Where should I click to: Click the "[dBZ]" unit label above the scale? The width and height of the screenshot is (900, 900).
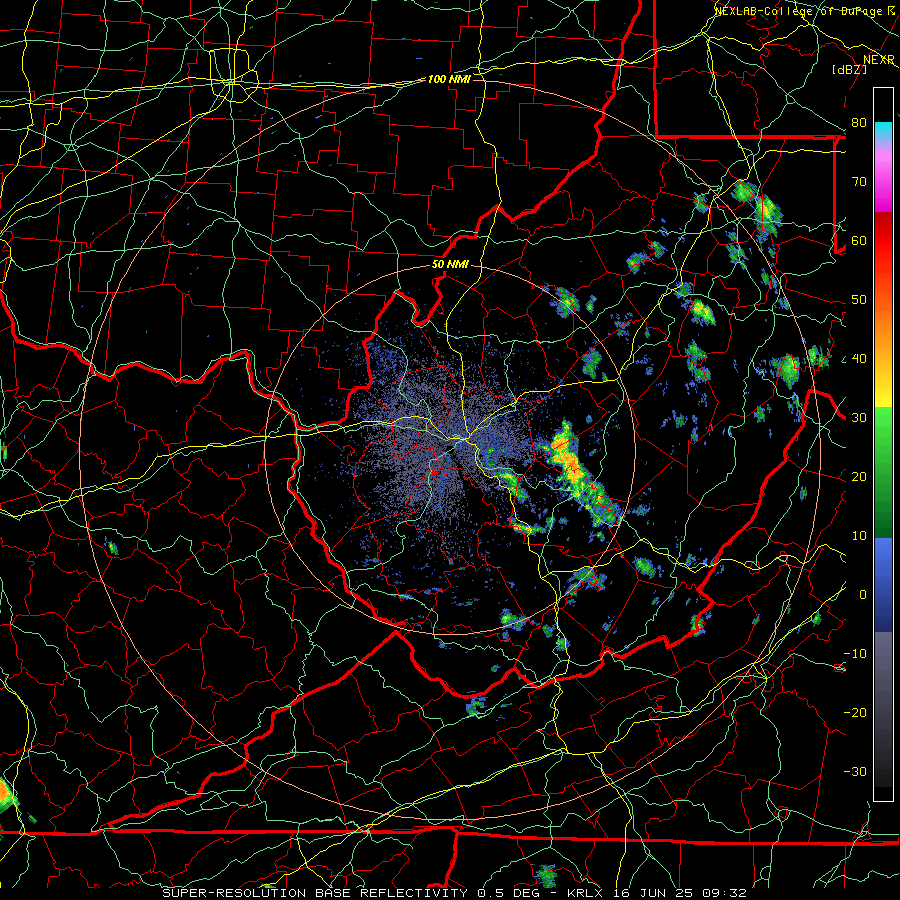(849, 69)
